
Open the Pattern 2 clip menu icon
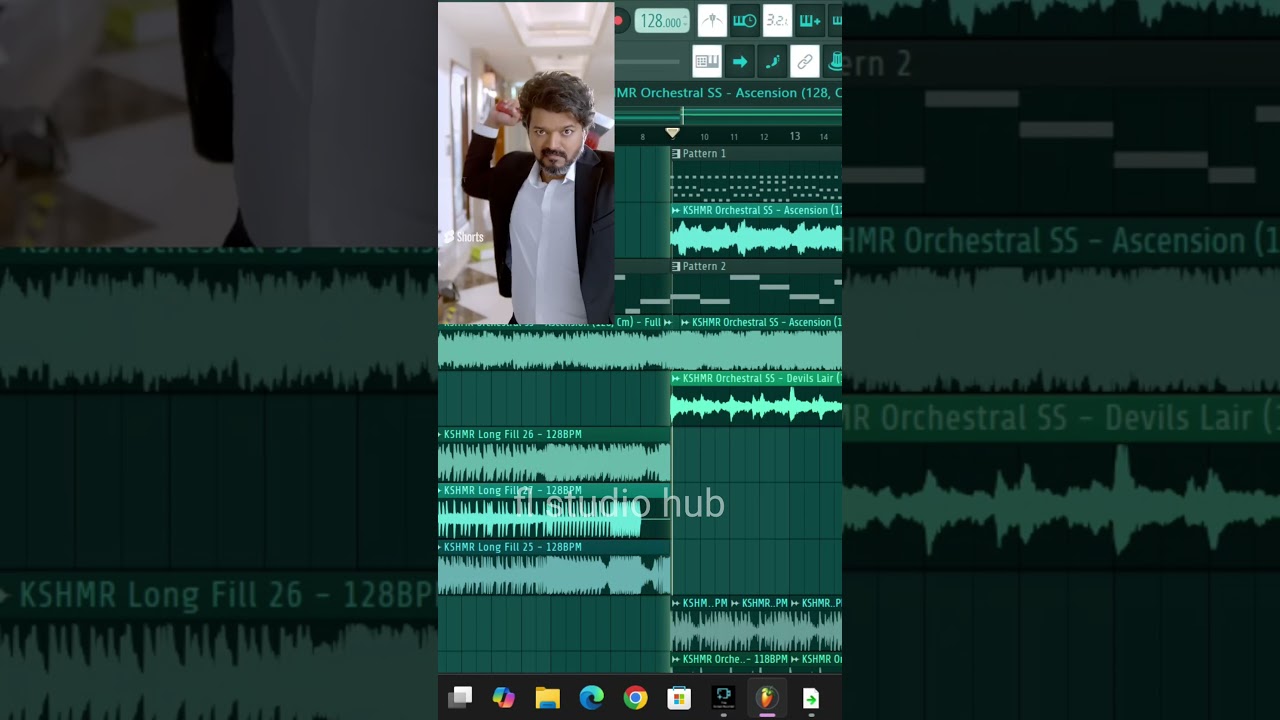(x=676, y=267)
